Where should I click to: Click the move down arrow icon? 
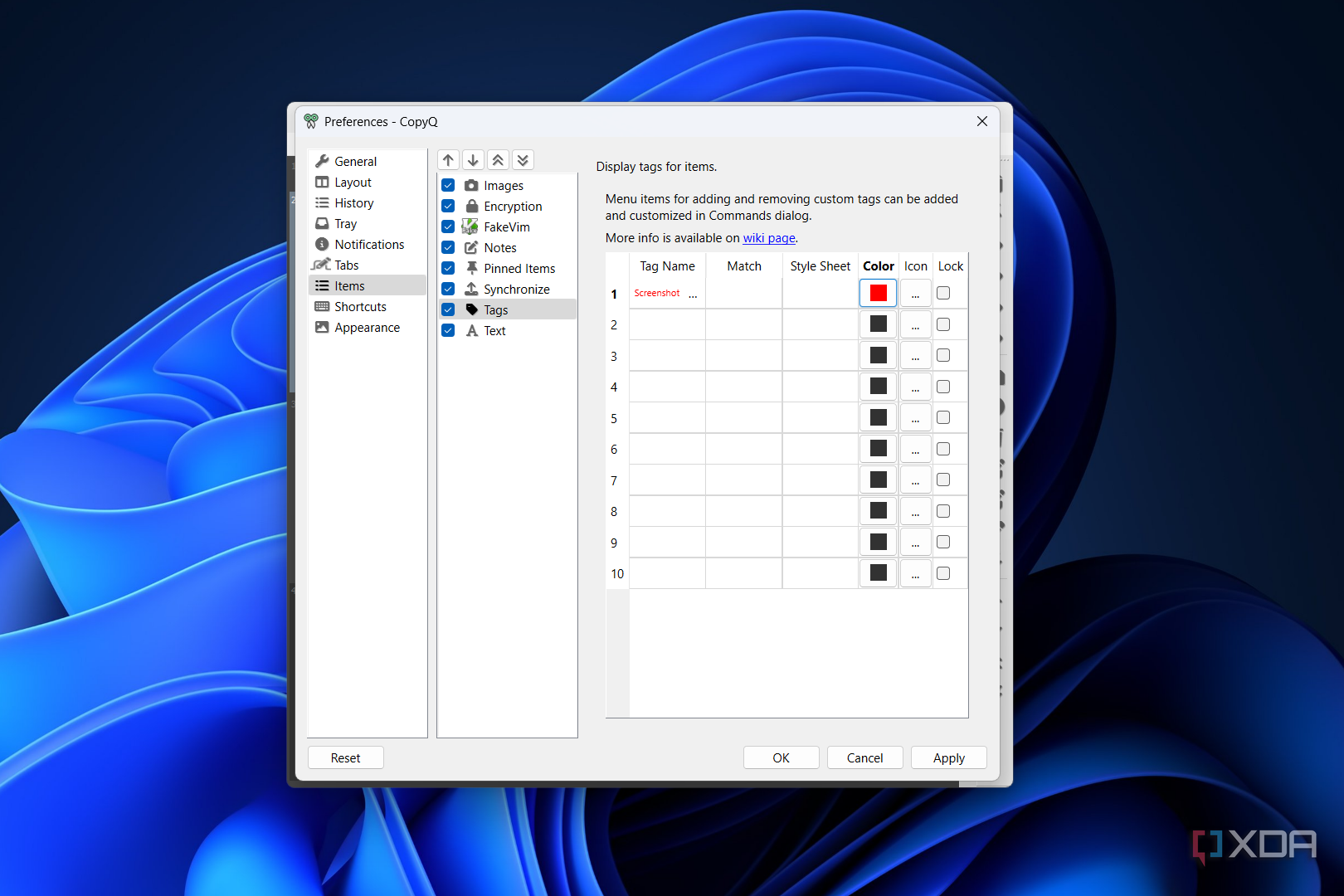click(x=473, y=160)
